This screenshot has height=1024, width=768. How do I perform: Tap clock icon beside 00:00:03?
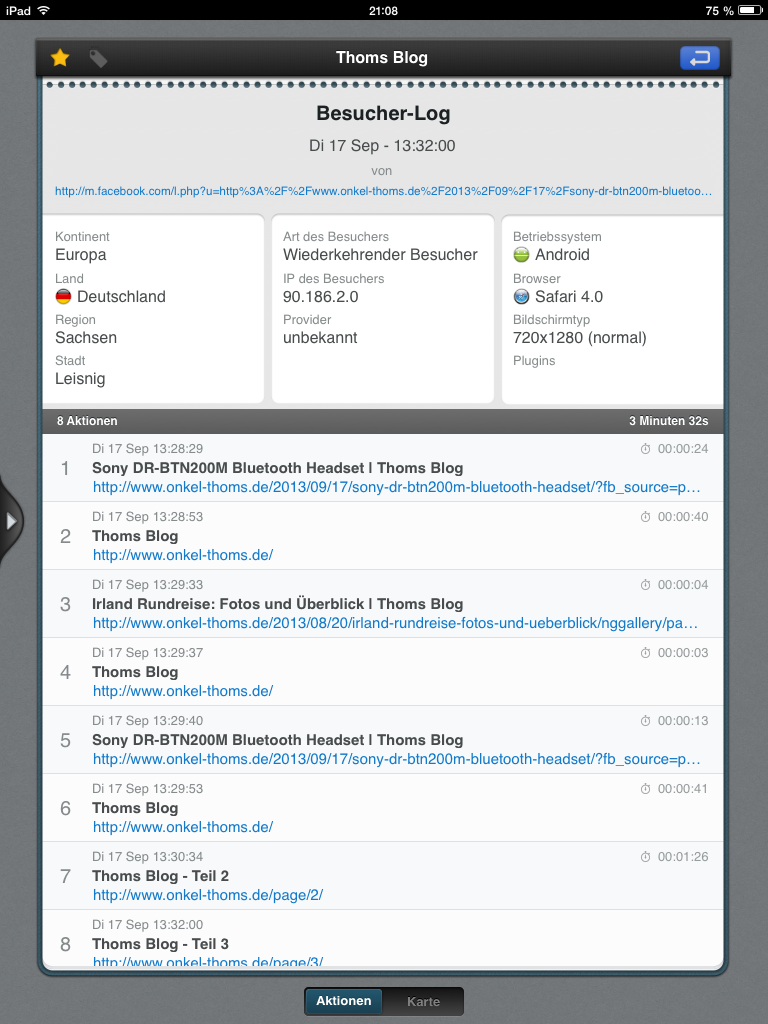(x=645, y=652)
